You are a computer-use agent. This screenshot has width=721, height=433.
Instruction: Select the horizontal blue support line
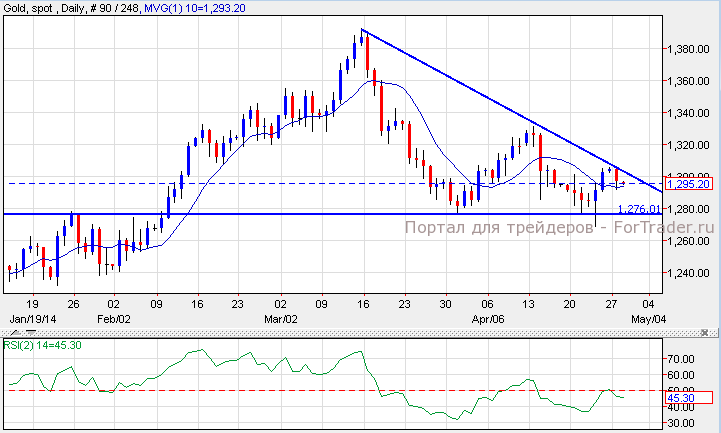(300, 214)
